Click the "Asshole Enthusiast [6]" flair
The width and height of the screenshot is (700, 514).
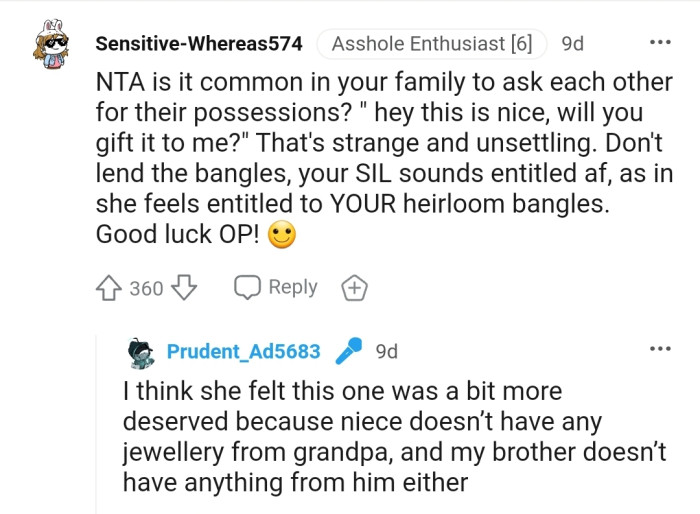pyautogui.click(x=431, y=44)
